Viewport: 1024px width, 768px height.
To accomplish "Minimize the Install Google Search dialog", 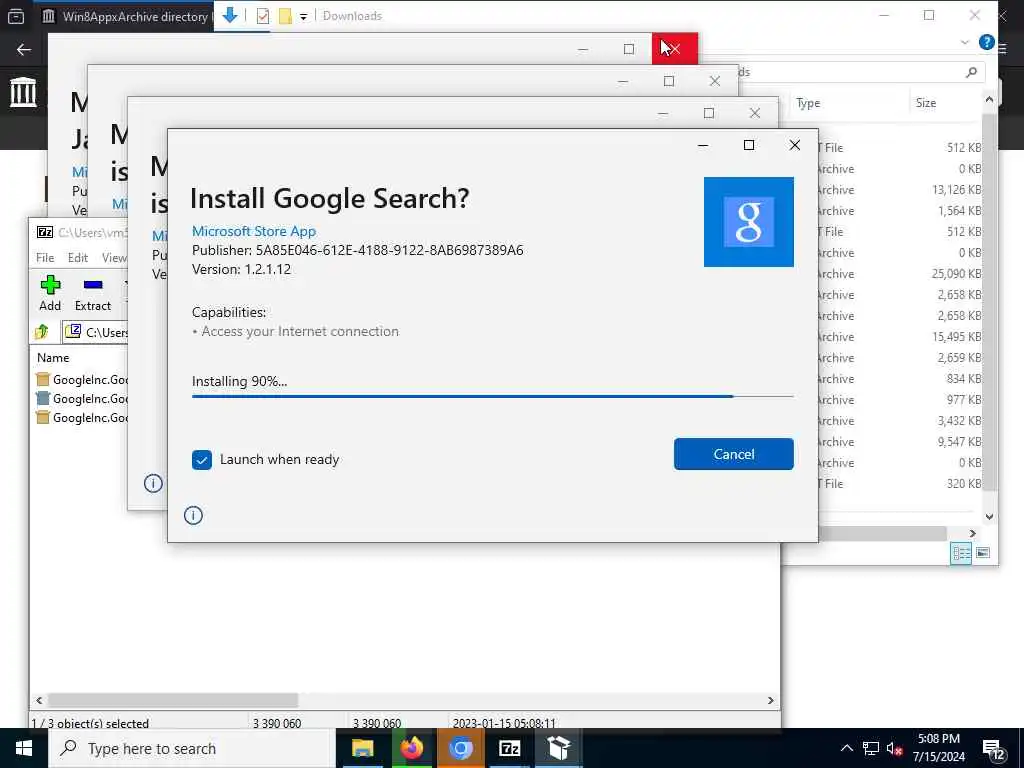I will click(x=703, y=145).
